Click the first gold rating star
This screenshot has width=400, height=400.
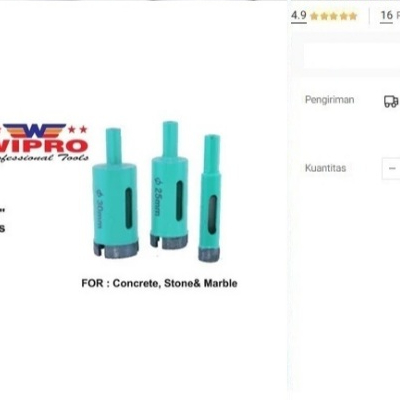click(314, 16)
